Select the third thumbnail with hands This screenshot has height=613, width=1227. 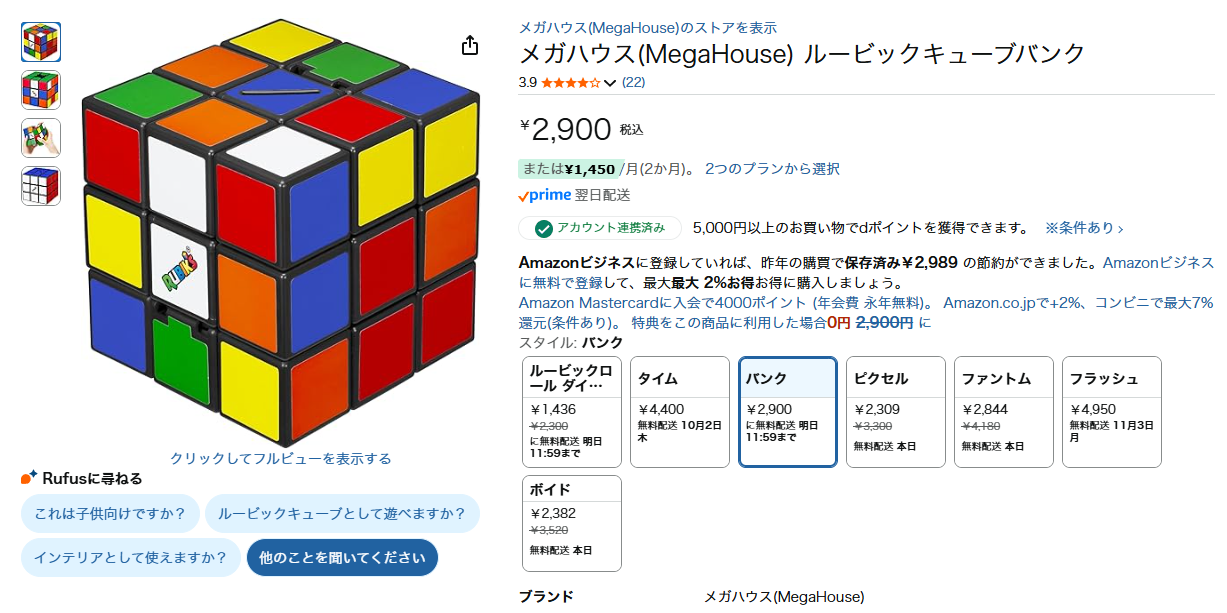point(41,138)
